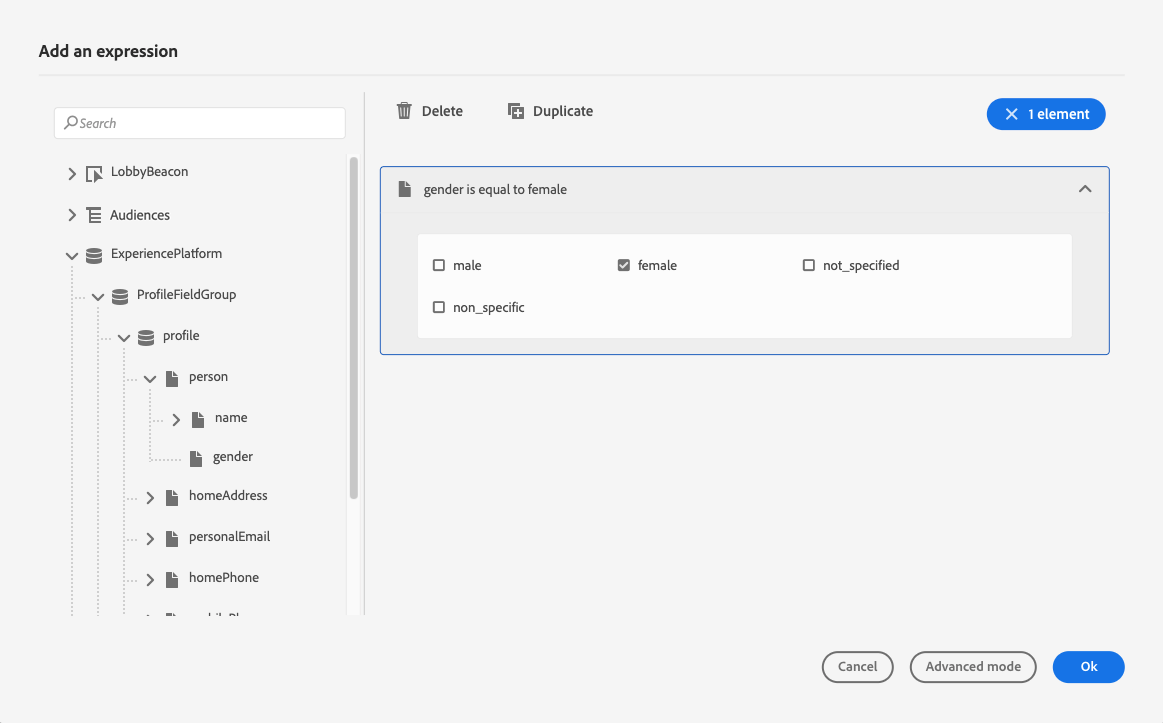The image size is (1163, 723).
Task: Confirm with the Ok button
Action: click(x=1089, y=667)
